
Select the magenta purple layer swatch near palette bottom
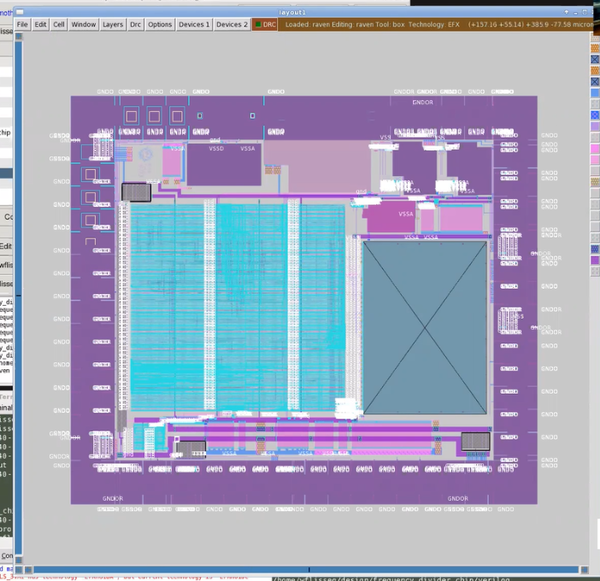[x=595, y=260]
